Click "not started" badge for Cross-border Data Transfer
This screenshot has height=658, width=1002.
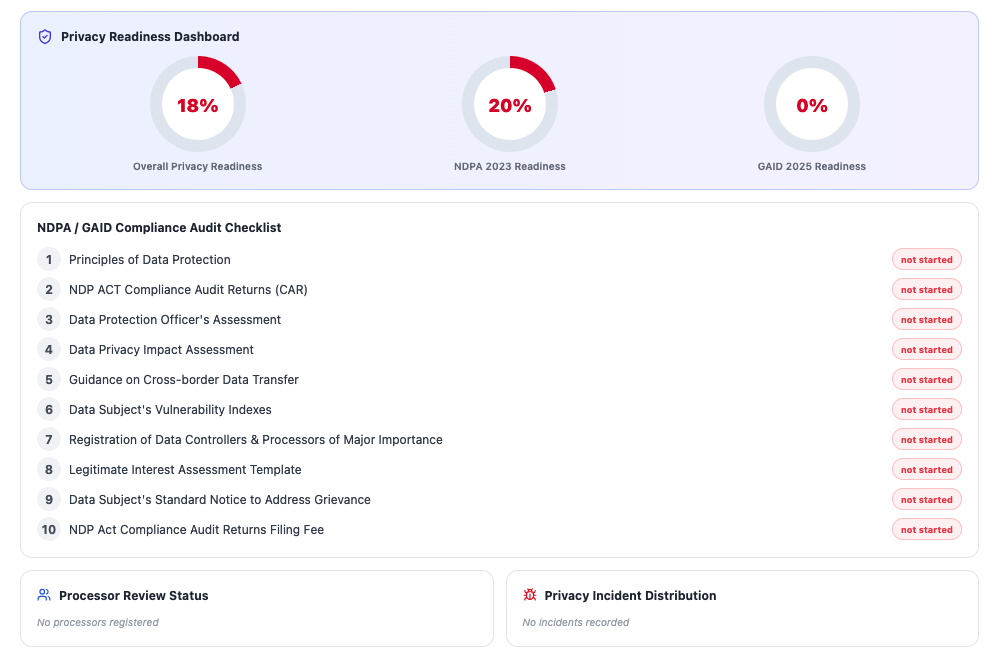point(927,380)
